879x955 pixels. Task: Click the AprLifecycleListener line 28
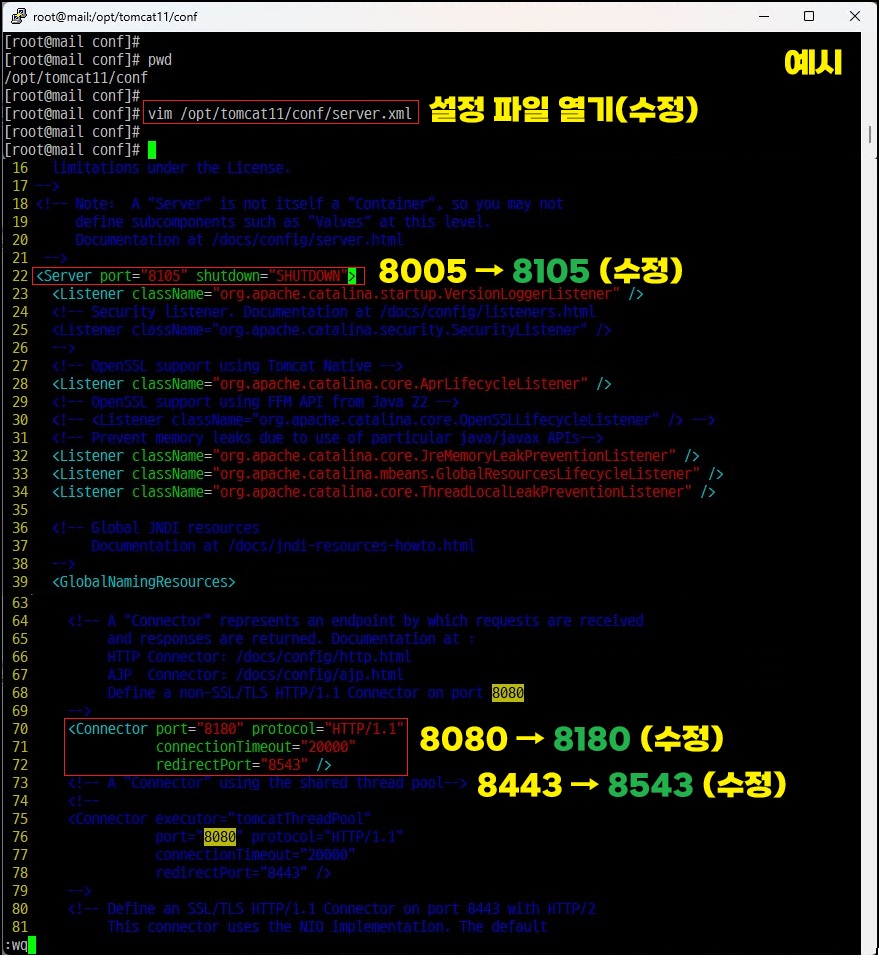[x=331, y=384]
